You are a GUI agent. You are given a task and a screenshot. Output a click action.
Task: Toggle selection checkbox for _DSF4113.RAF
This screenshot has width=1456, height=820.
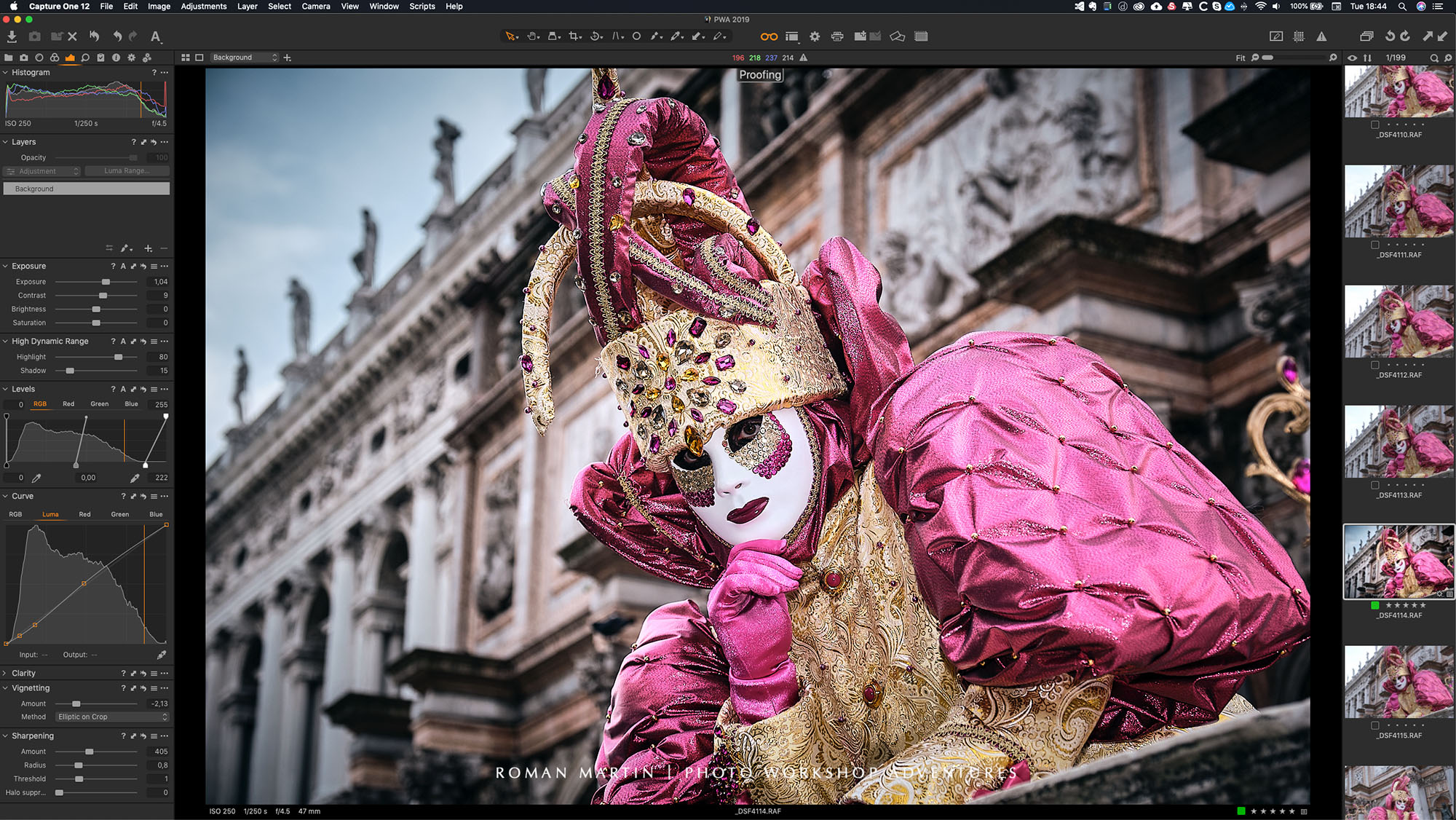(1375, 485)
